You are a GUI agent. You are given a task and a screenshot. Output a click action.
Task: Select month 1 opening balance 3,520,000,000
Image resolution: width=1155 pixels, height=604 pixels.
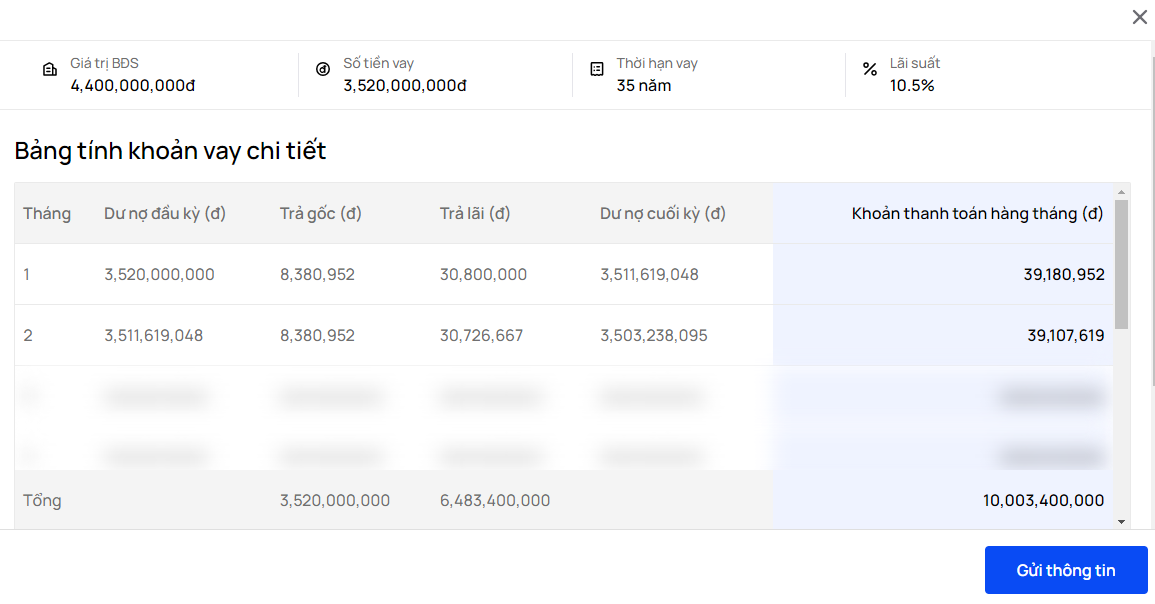pyautogui.click(x=159, y=275)
